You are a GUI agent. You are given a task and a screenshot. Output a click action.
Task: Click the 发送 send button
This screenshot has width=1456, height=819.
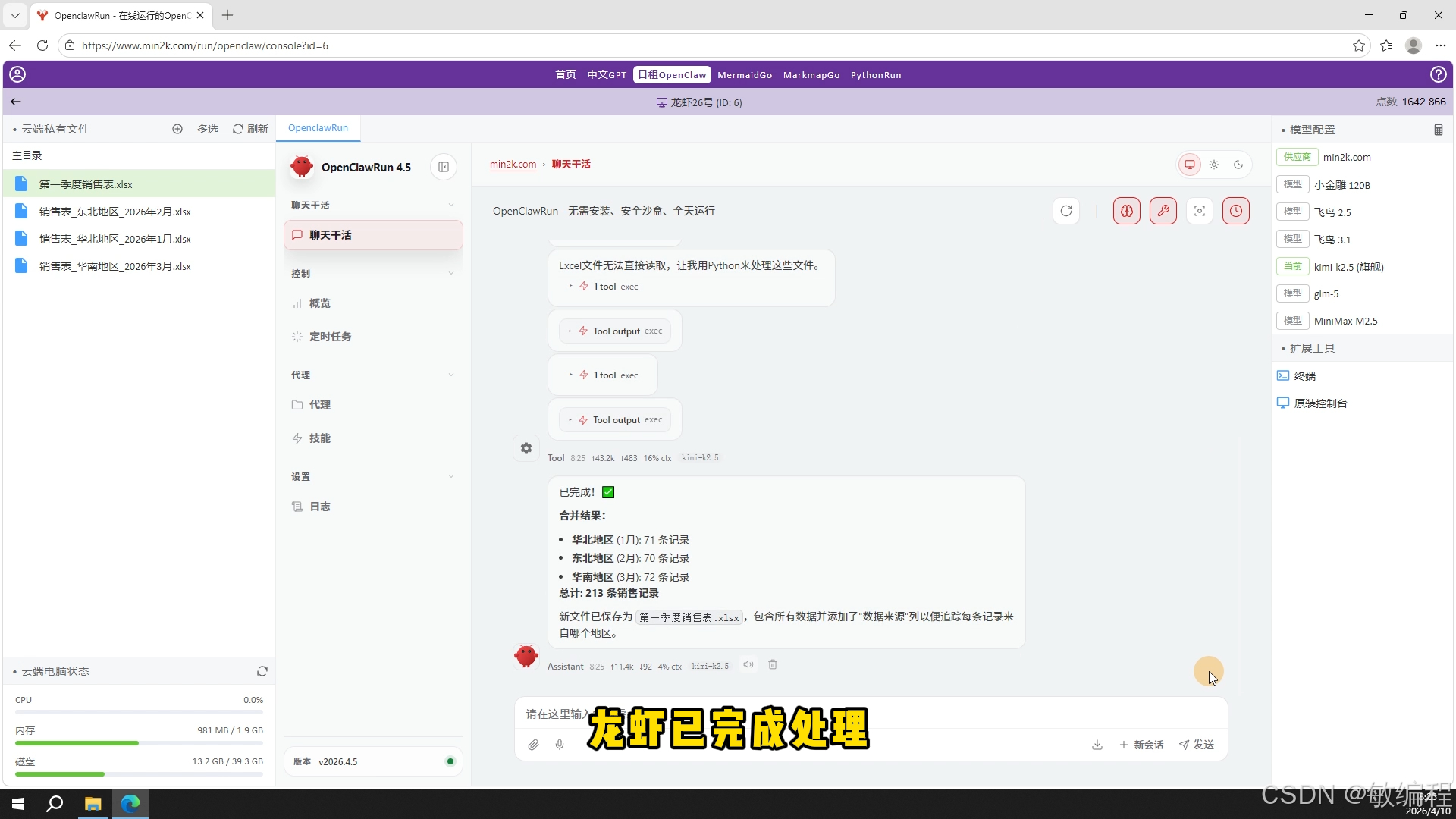1197,745
